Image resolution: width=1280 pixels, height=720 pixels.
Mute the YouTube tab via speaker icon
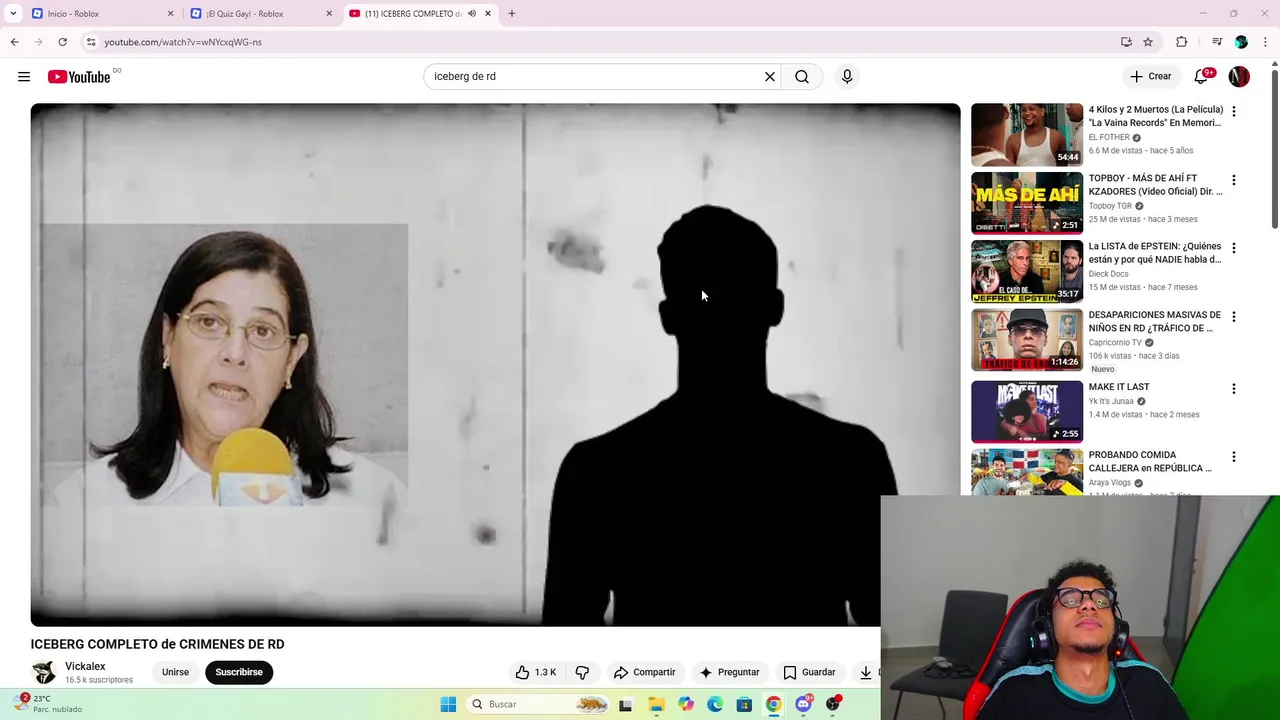472,14
